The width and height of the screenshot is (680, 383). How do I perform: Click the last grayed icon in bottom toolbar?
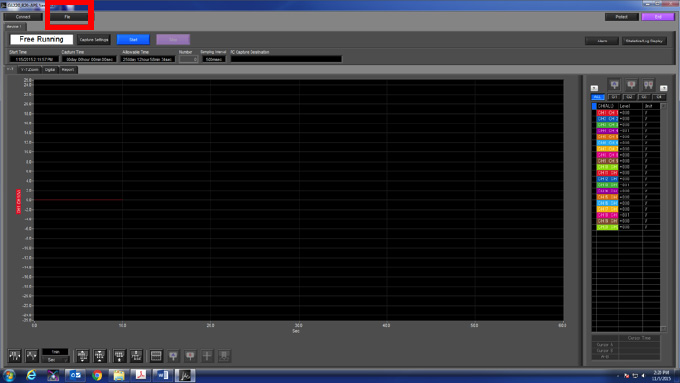point(224,356)
